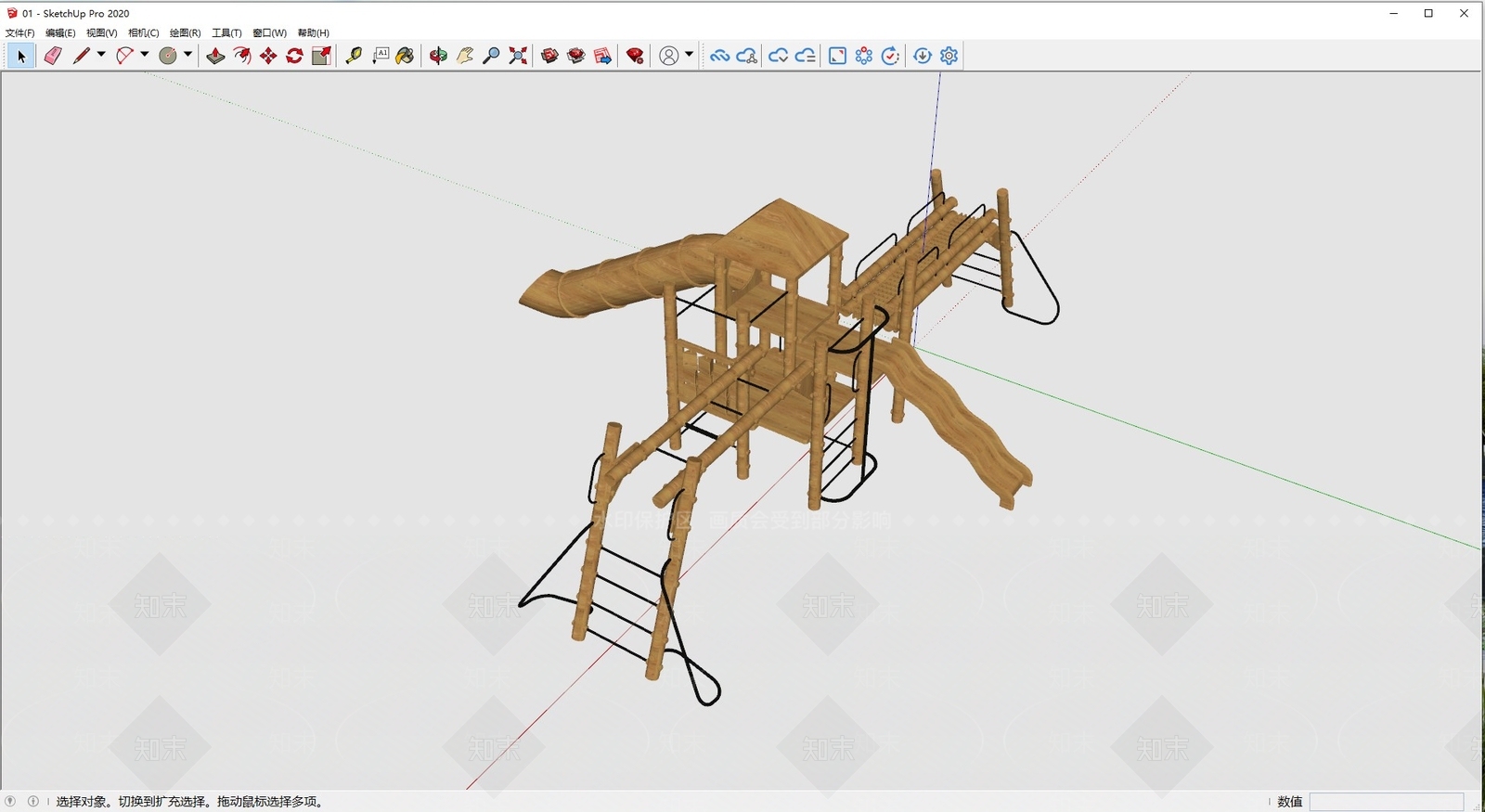Image resolution: width=1485 pixels, height=812 pixels.
Task: Choose the Push/Pull tool
Action: coord(215,56)
